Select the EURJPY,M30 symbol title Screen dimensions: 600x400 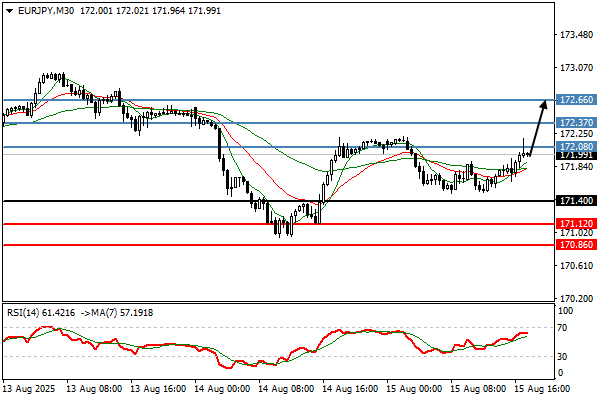46,11
